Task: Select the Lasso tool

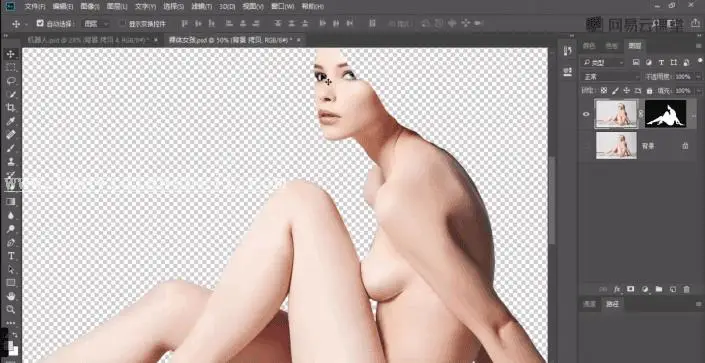Action: 11,81
